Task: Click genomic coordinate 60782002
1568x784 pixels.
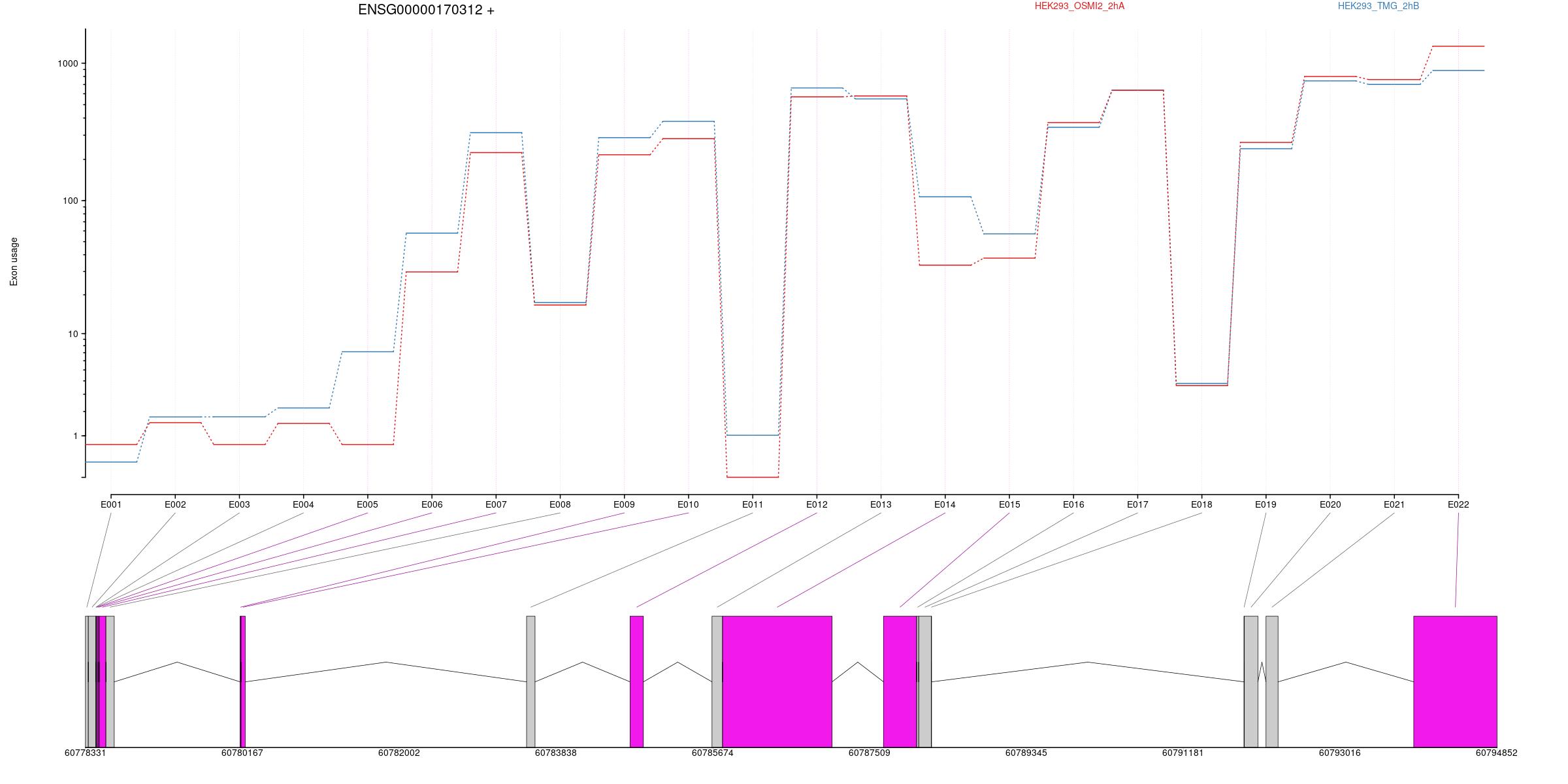Action: [x=399, y=753]
